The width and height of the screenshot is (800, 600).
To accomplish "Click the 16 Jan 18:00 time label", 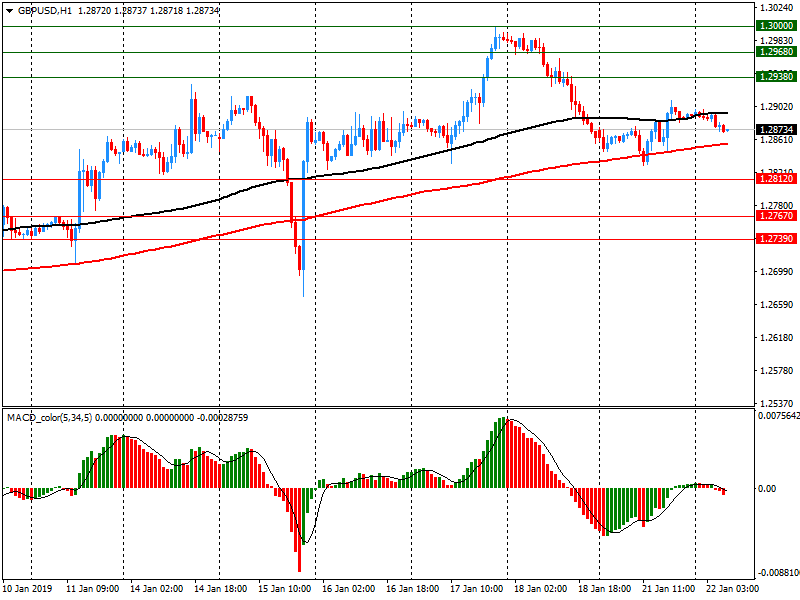I will click(x=413, y=589).
